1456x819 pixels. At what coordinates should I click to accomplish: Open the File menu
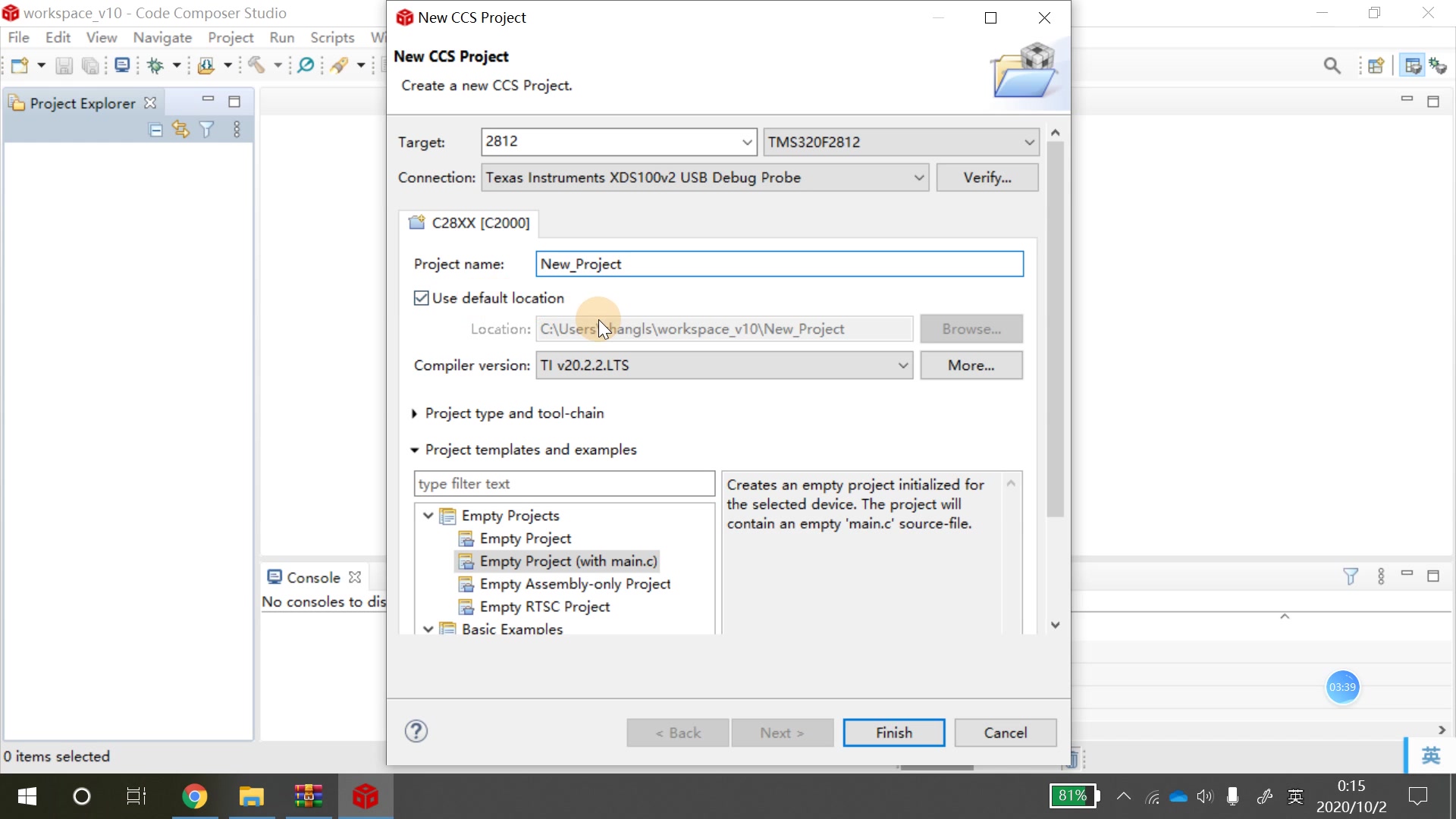click(x=18, y=37)
